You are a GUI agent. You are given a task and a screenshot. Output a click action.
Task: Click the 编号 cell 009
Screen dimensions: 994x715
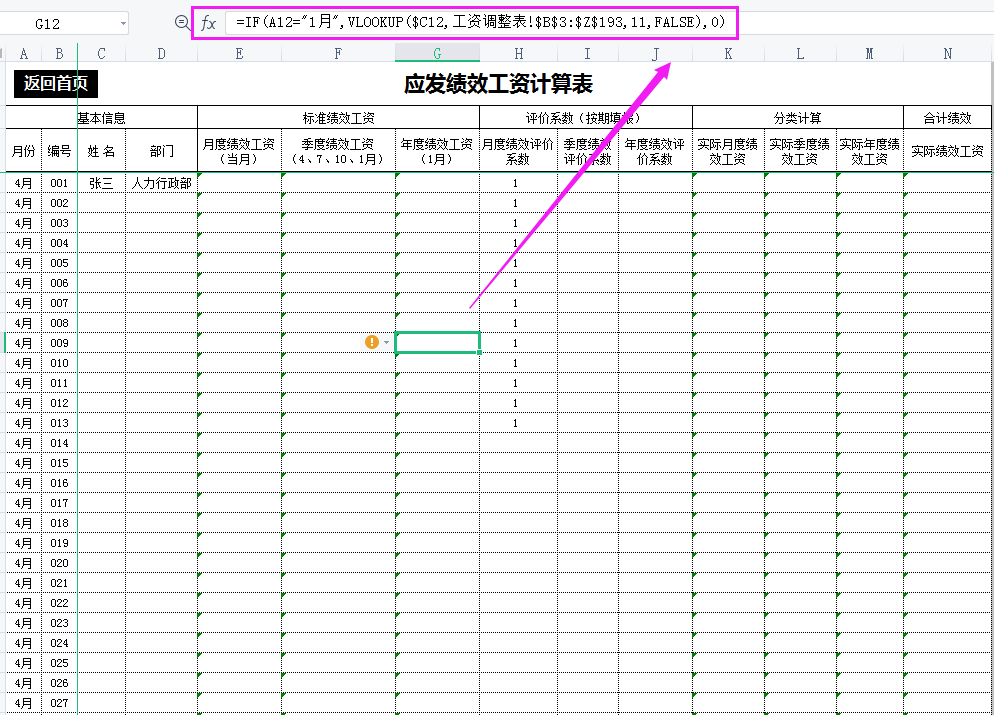pos(59,343)
